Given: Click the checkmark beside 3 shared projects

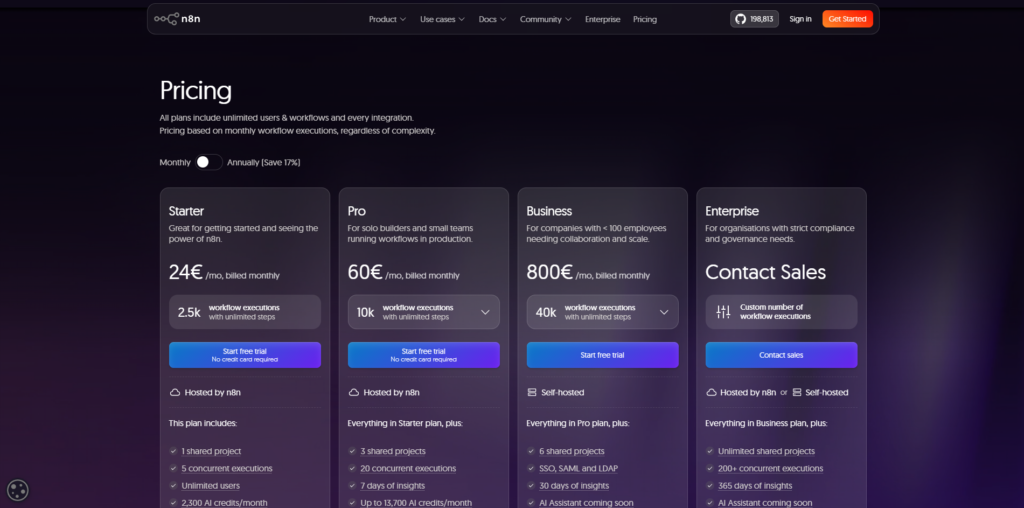Looking at the screenshot, I should (x=353, y=451).
